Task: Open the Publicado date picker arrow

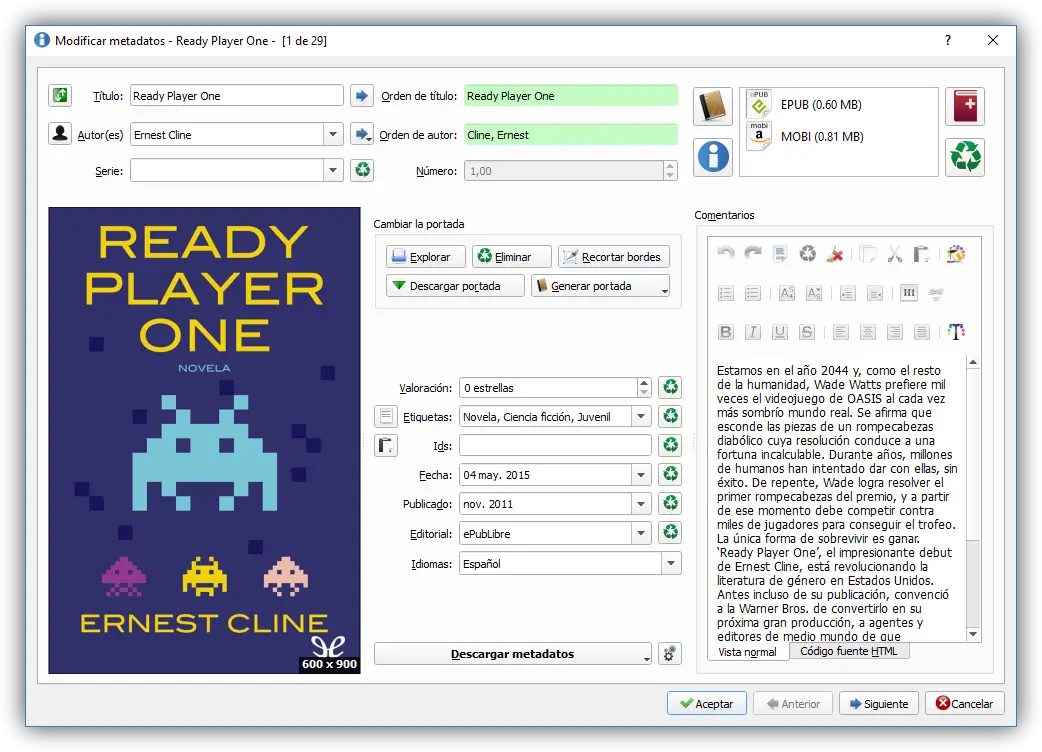Action: [x=641, y=504]
